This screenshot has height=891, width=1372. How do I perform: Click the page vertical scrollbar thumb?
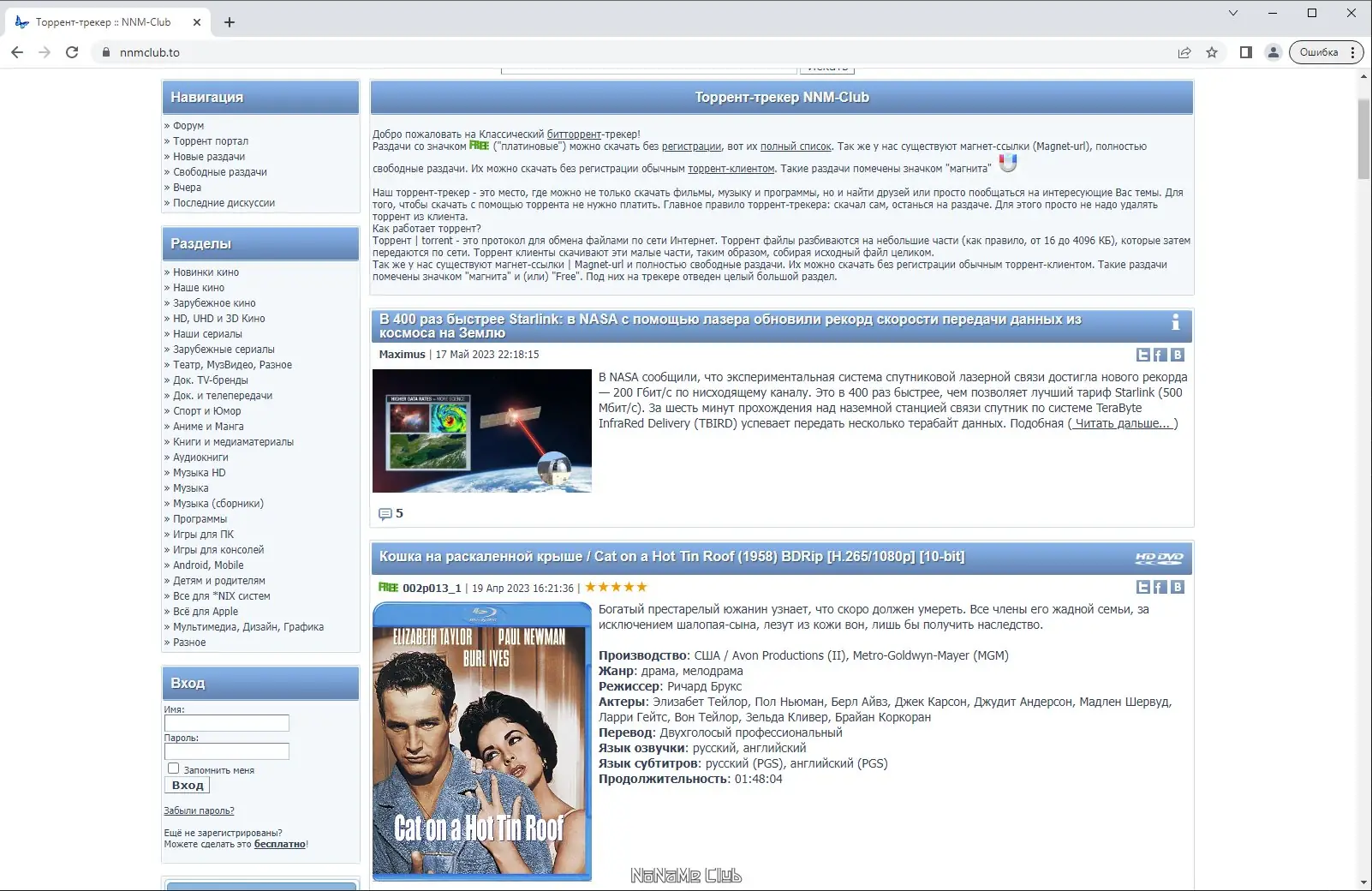1363,138
